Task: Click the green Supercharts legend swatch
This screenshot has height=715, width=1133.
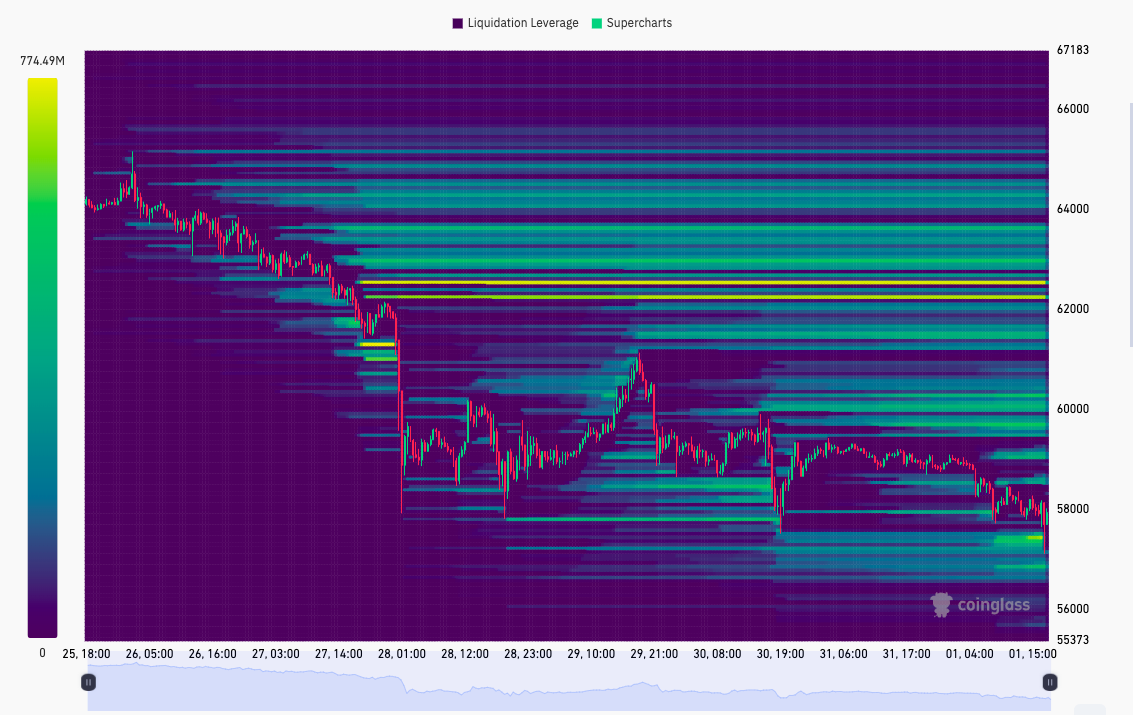Action: tap(597, 23)
